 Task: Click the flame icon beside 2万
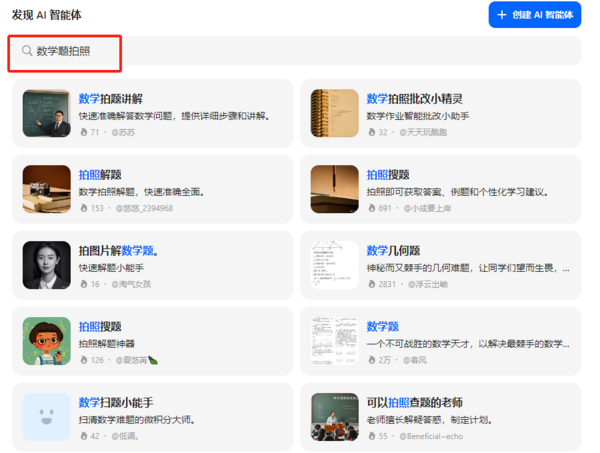[x=372, y=360]
